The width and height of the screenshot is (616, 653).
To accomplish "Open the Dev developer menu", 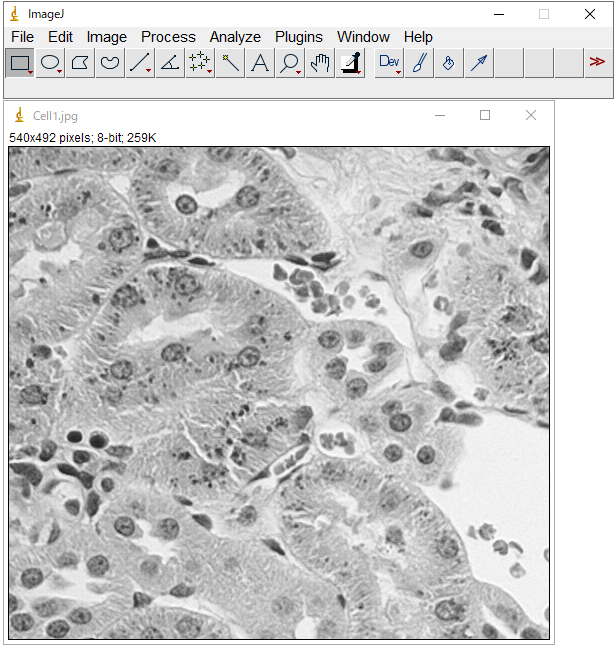I will pyautogui.click(x=389, y=64).
